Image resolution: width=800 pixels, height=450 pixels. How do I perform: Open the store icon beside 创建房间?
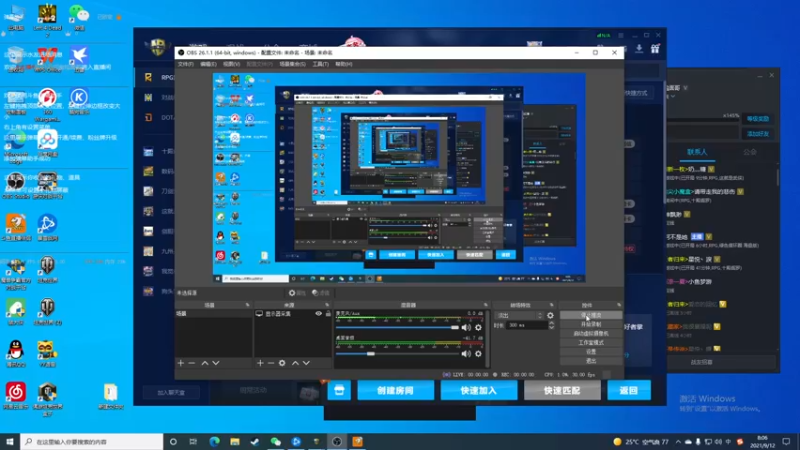click(x=339, y=390)
